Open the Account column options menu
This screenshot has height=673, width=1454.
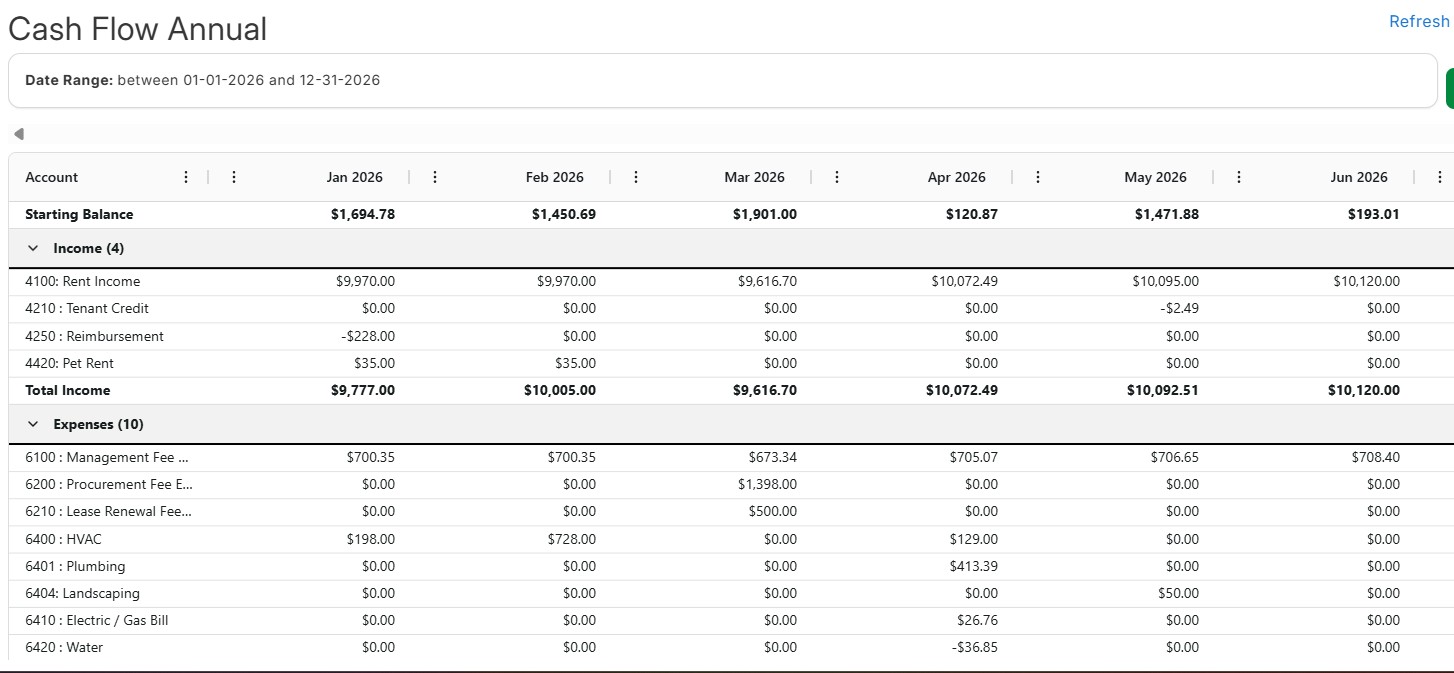click(185, 177)
